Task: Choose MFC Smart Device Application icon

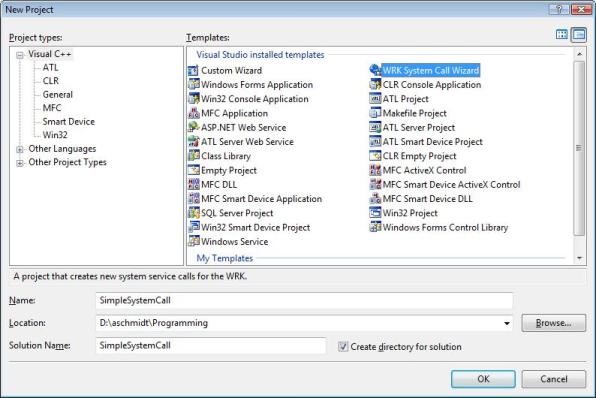Action: coord(193,198)
